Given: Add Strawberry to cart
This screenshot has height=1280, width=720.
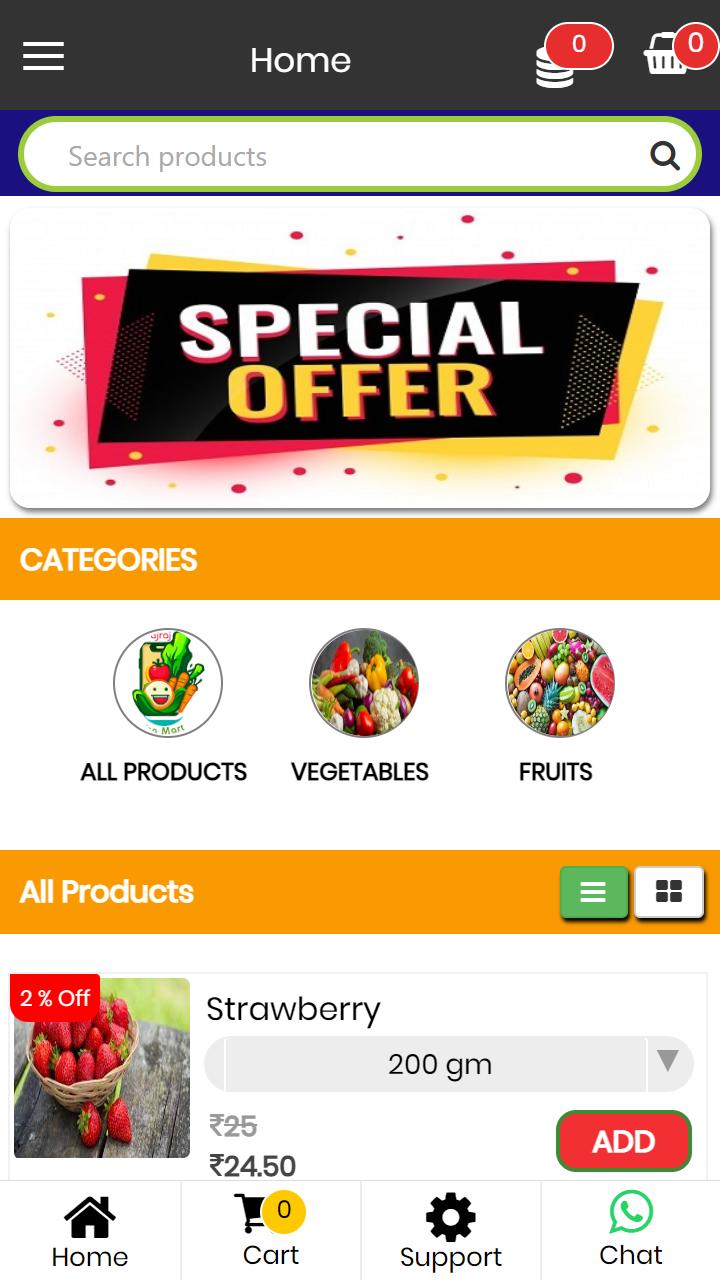Looking at the screenshot, I should 624,1141.
